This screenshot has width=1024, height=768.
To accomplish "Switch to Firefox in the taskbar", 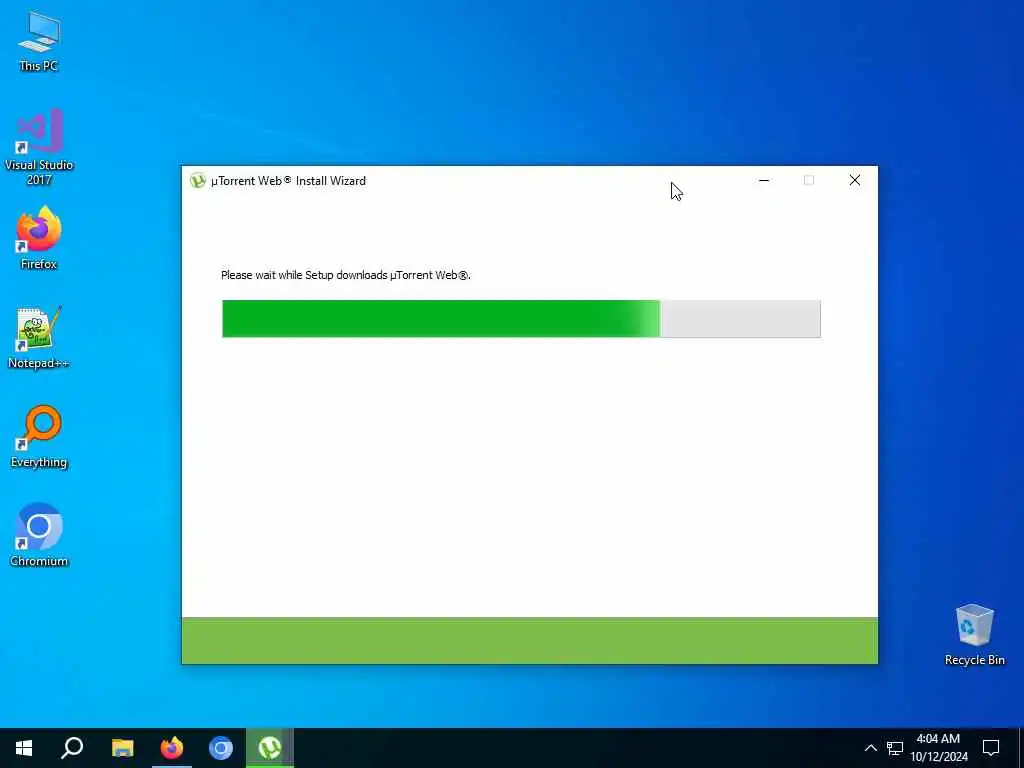I will pyautogui.click(x=172, y=748).
